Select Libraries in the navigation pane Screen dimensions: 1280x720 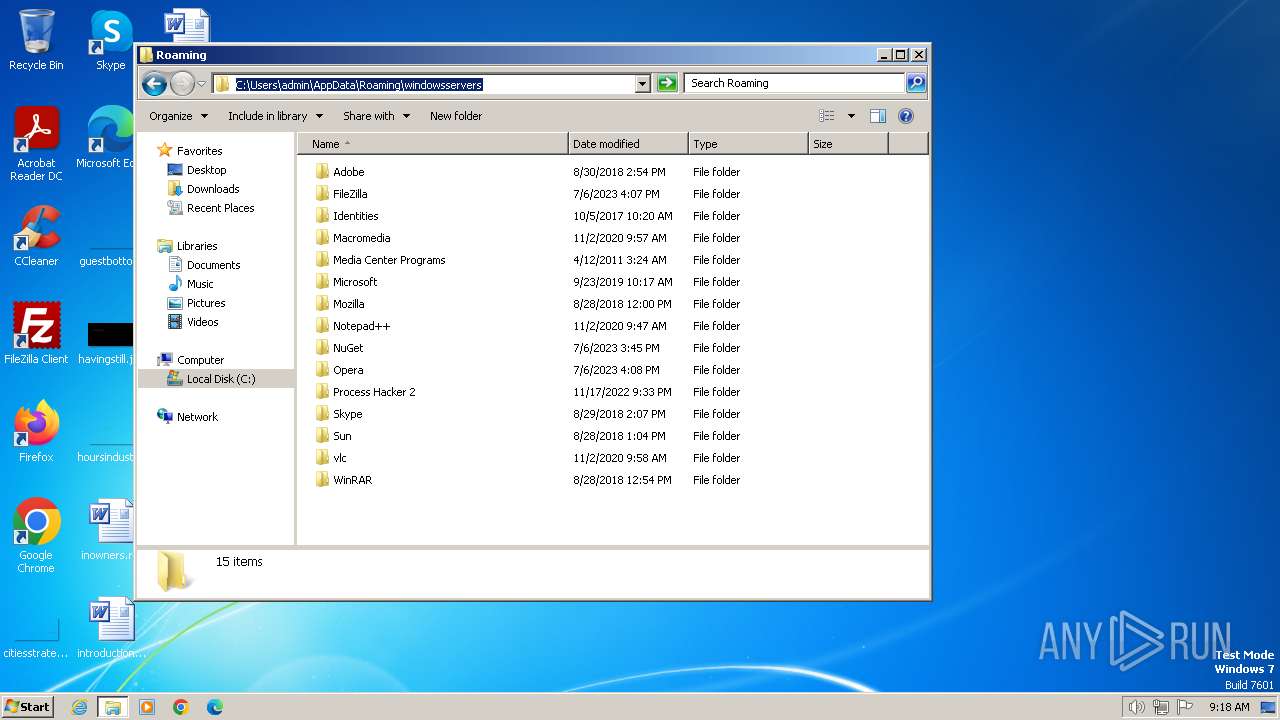[197, 246]
